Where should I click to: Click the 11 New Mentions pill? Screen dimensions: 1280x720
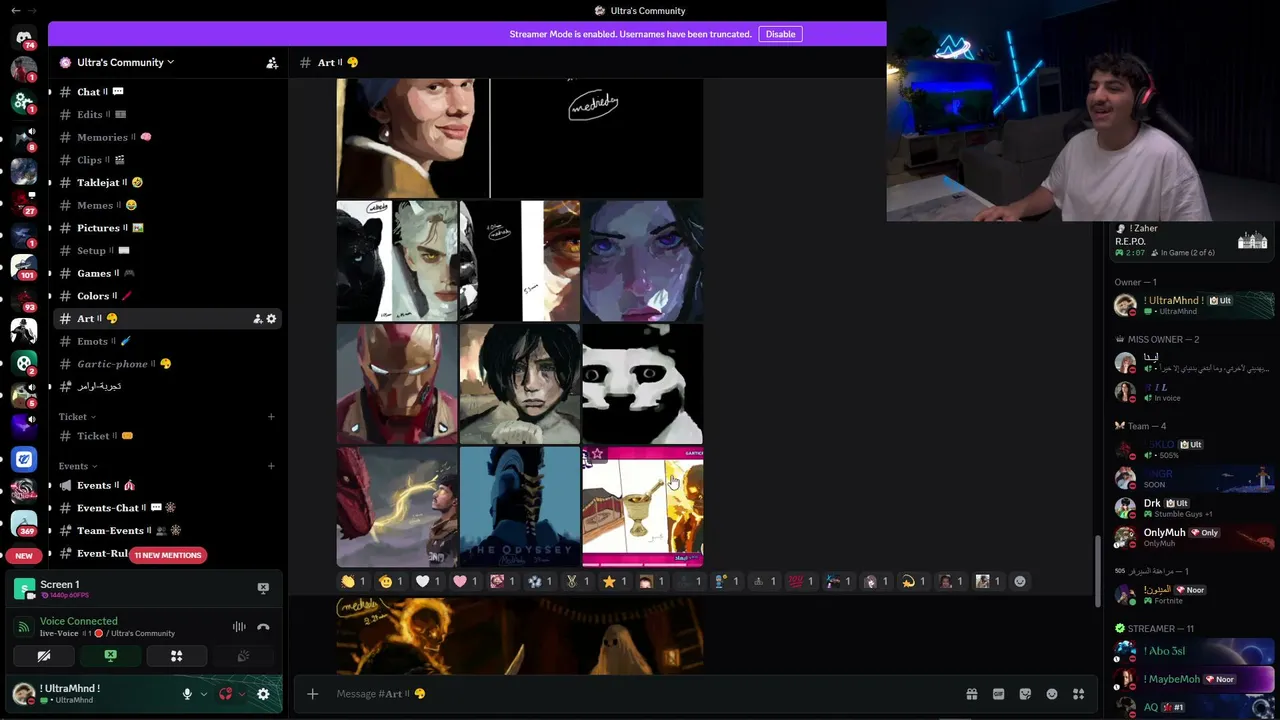click(168, 555)
